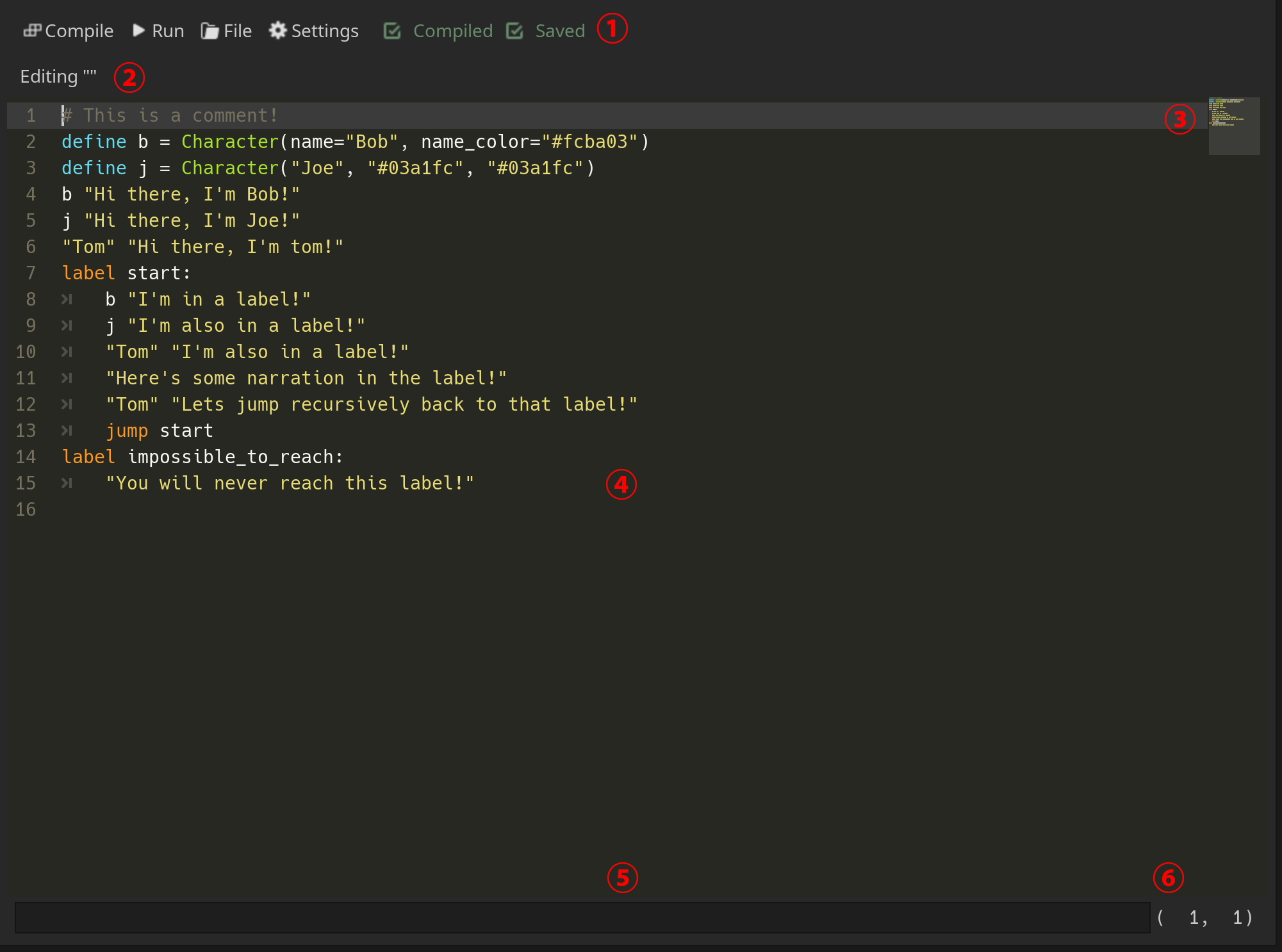Viewport: 1282px width, 952px height.
Task: Click the '# This is a comment!' line
Action: coord(170,115)
